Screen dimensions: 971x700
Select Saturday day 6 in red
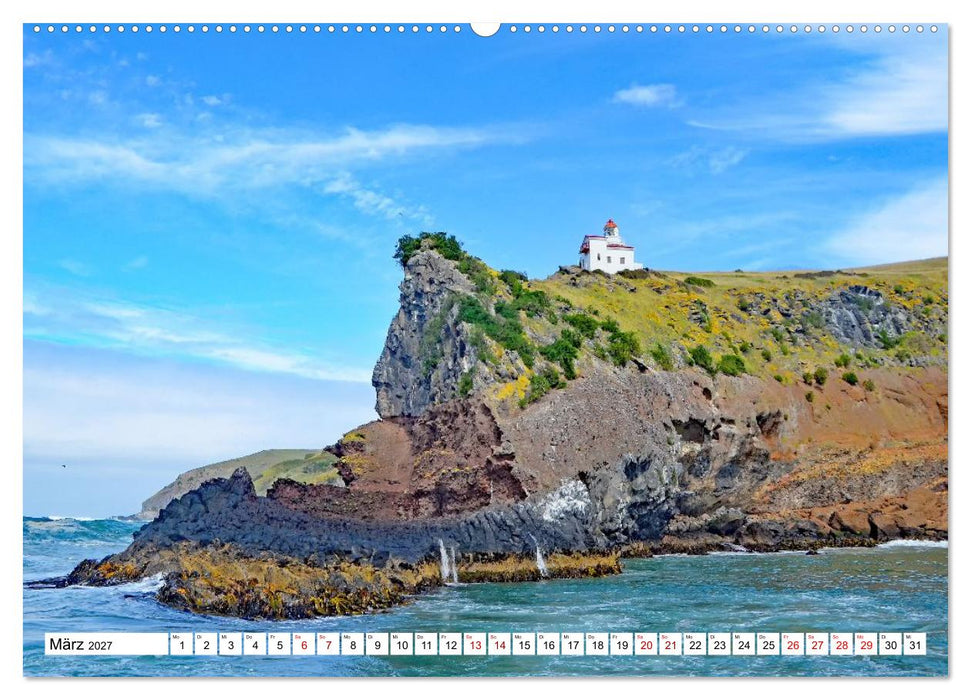tap(303, 644)
